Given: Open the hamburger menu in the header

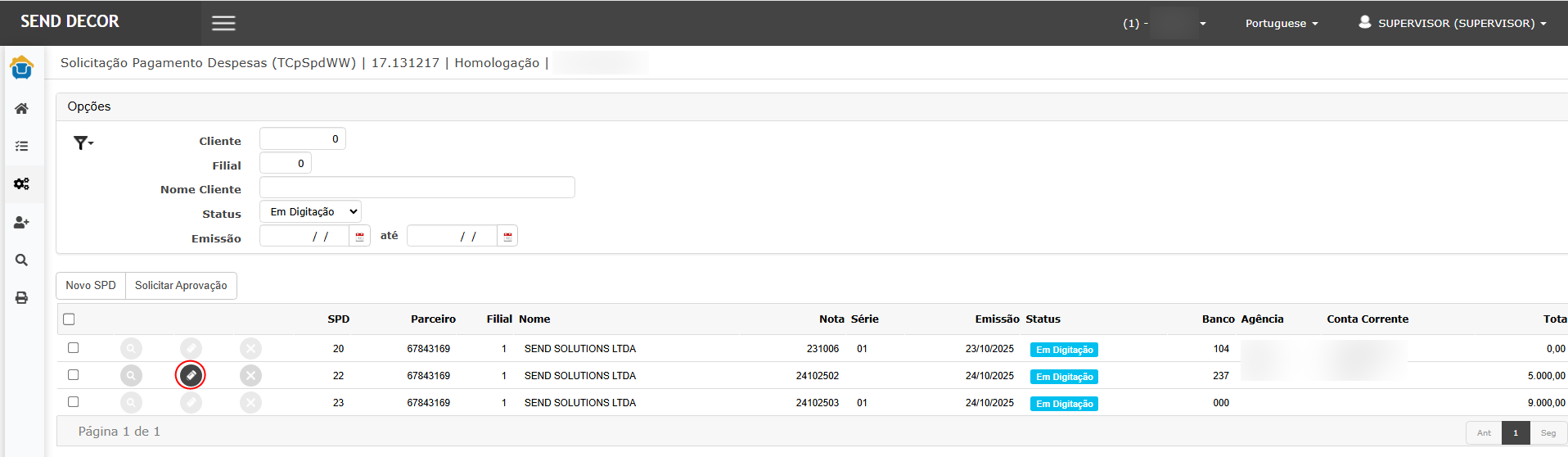Looking at the screenshot, I should (223, 23).
